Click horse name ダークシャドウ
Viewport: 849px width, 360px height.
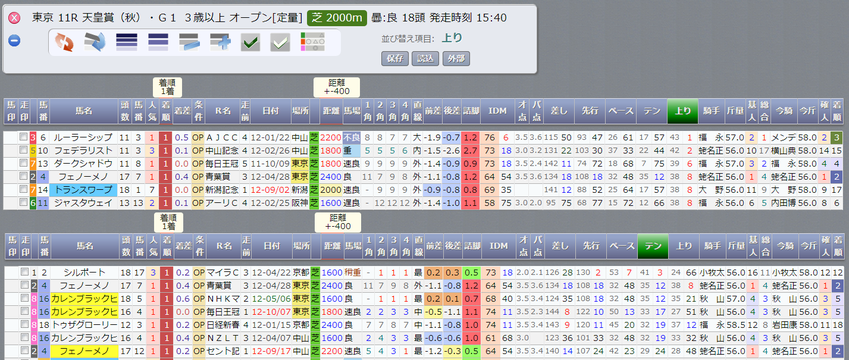pos(84,163)
